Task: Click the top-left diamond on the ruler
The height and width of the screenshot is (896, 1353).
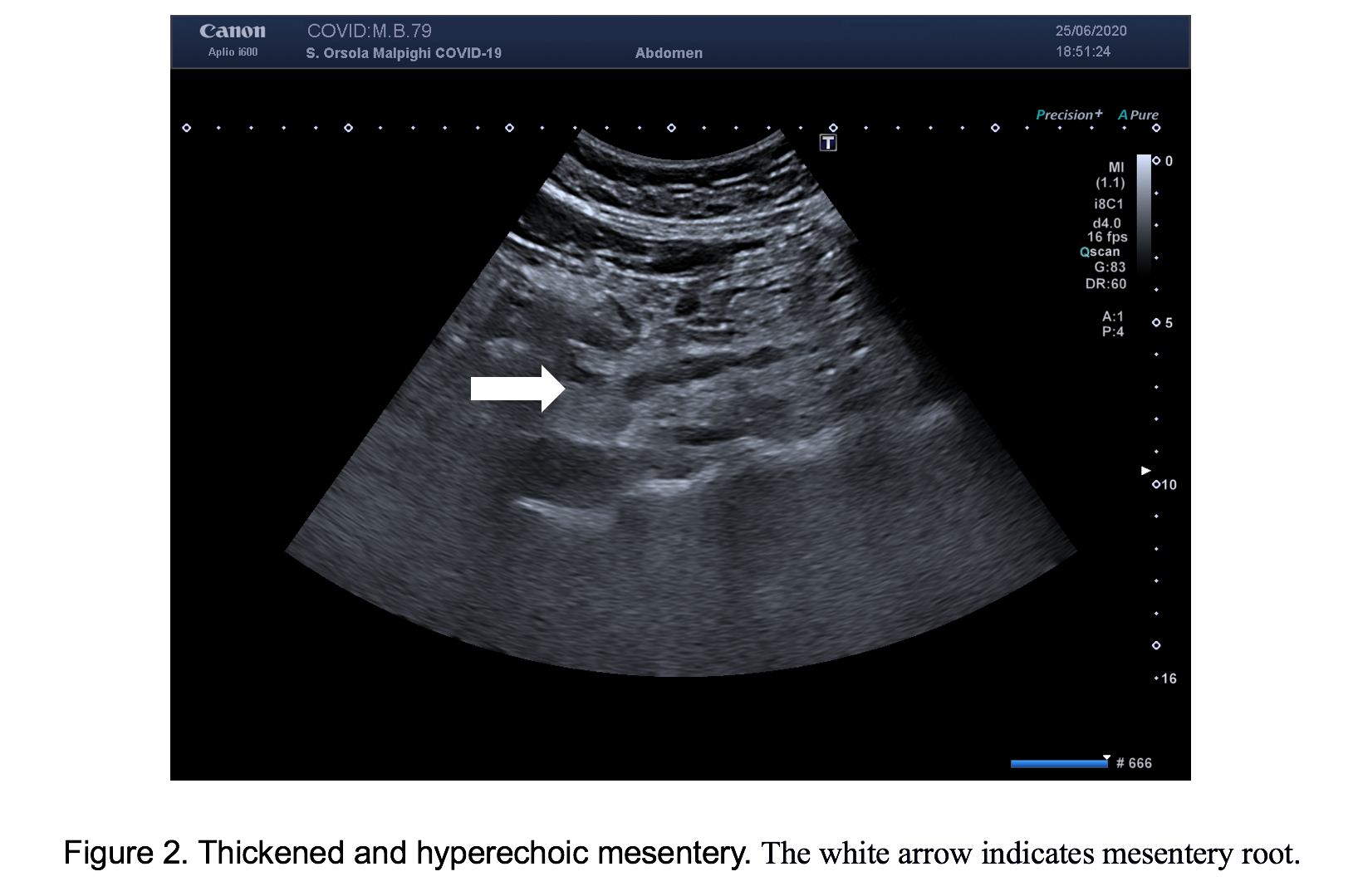Action: (186, 128)
